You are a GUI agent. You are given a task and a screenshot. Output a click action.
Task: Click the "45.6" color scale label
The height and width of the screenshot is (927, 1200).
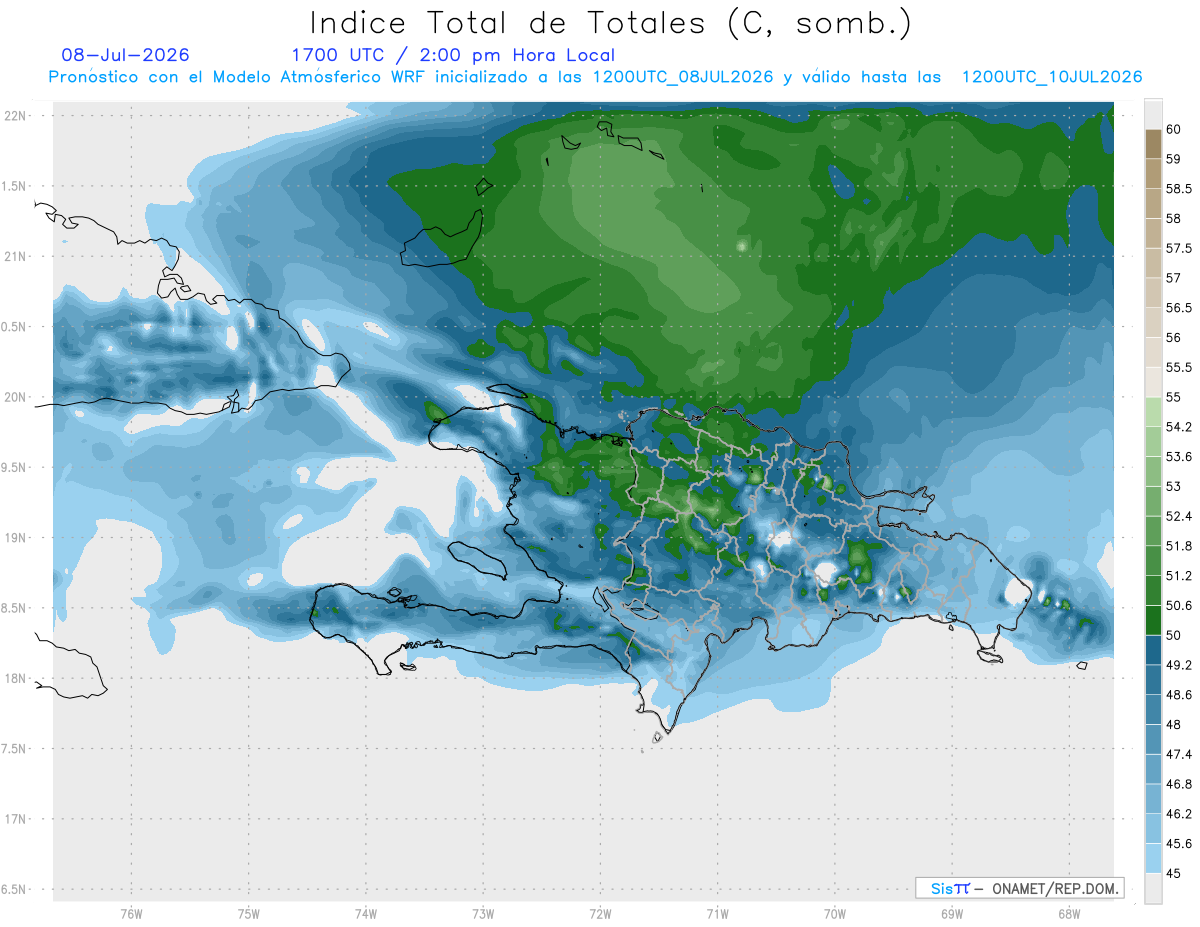(x=1178, y=844)
